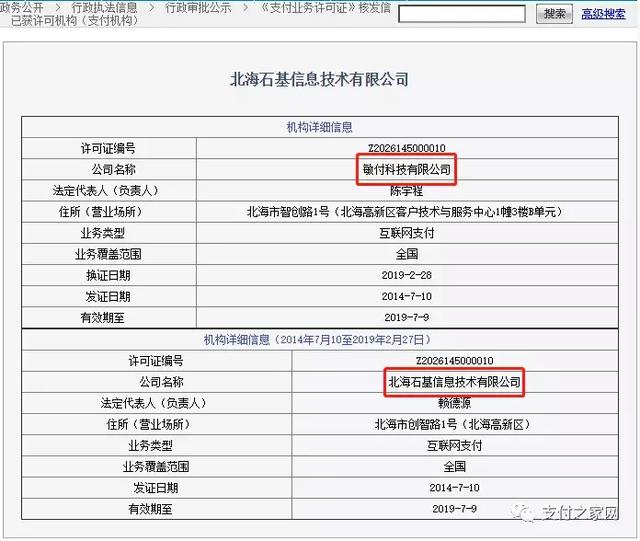Screen dimensions: 640x541
Task: Select the first license number Z2026145000010
Action: point(407,148)
